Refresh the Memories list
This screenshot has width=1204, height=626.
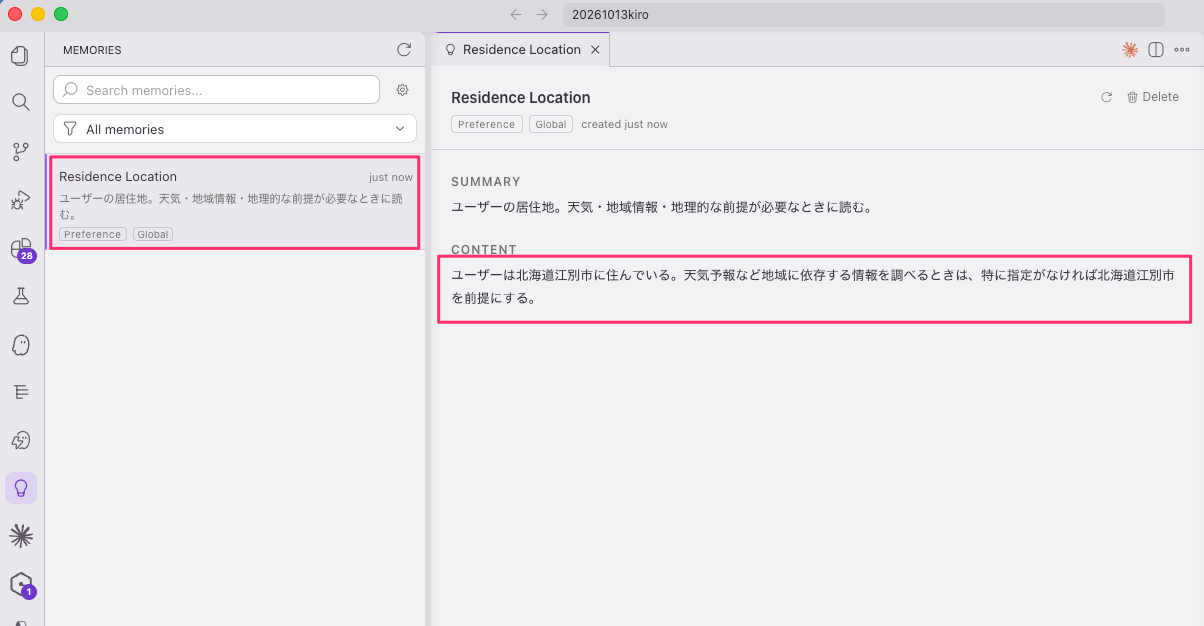coord(404,49)
